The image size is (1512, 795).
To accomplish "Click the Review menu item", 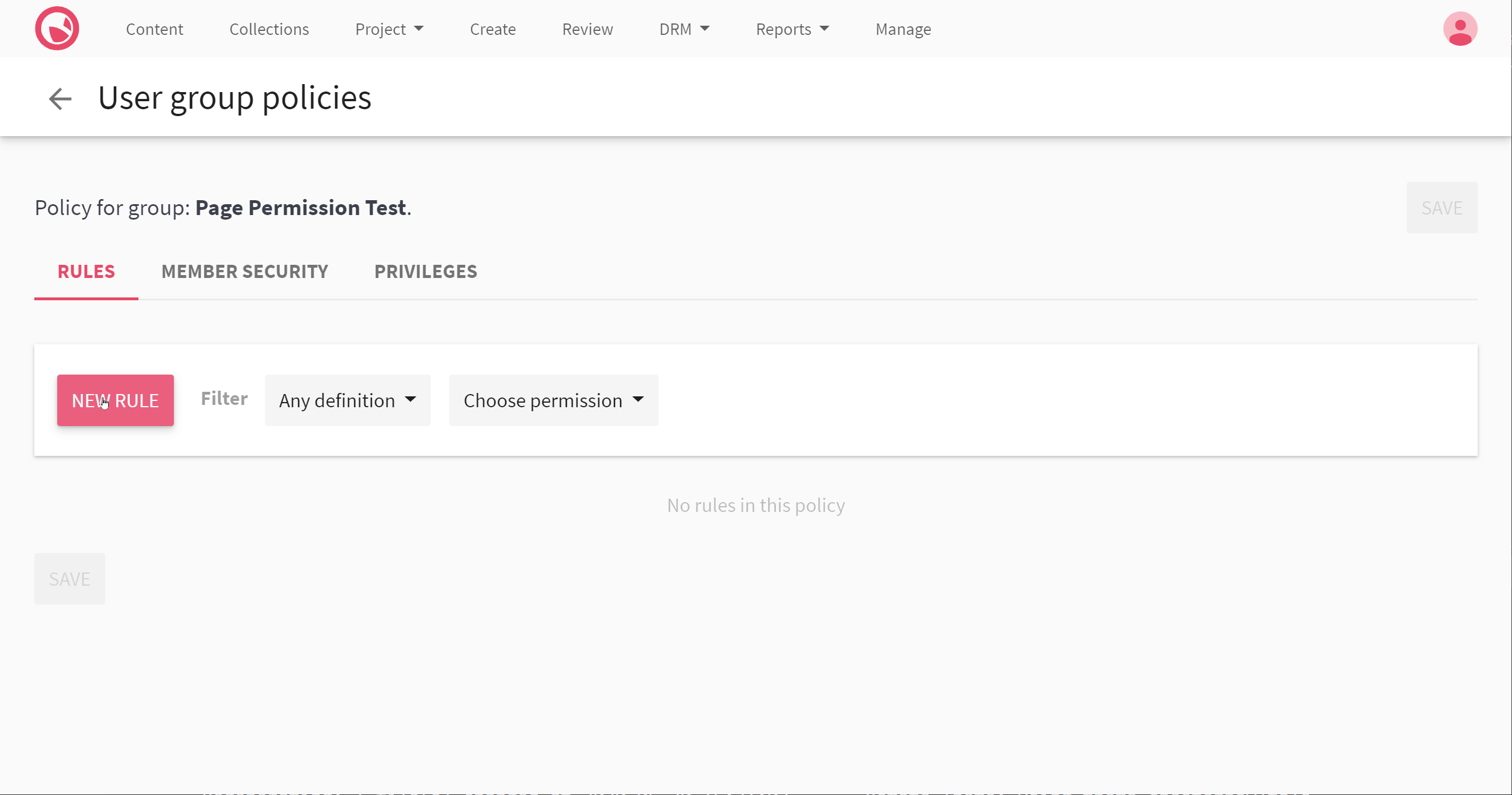I will pyautogui.click(x=587, y=29).
